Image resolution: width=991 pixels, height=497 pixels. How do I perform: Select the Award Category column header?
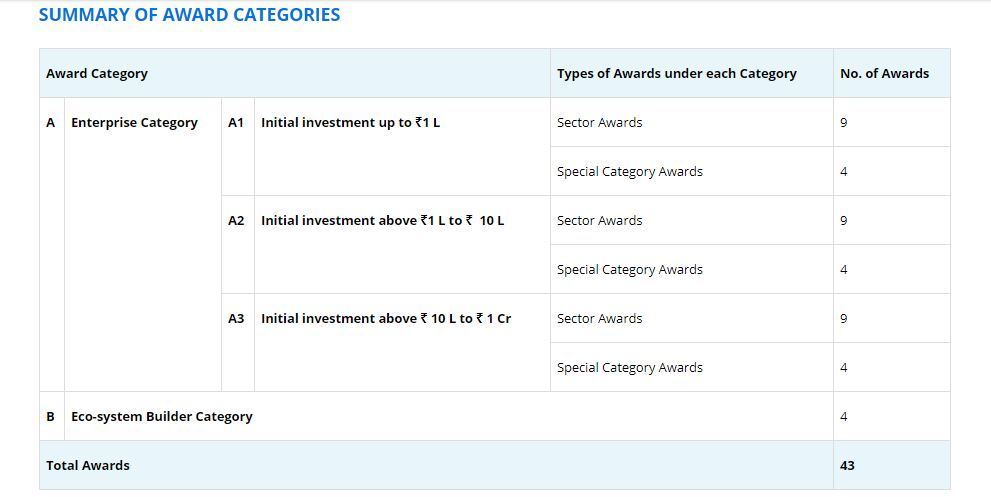click(x=97, y=73)
